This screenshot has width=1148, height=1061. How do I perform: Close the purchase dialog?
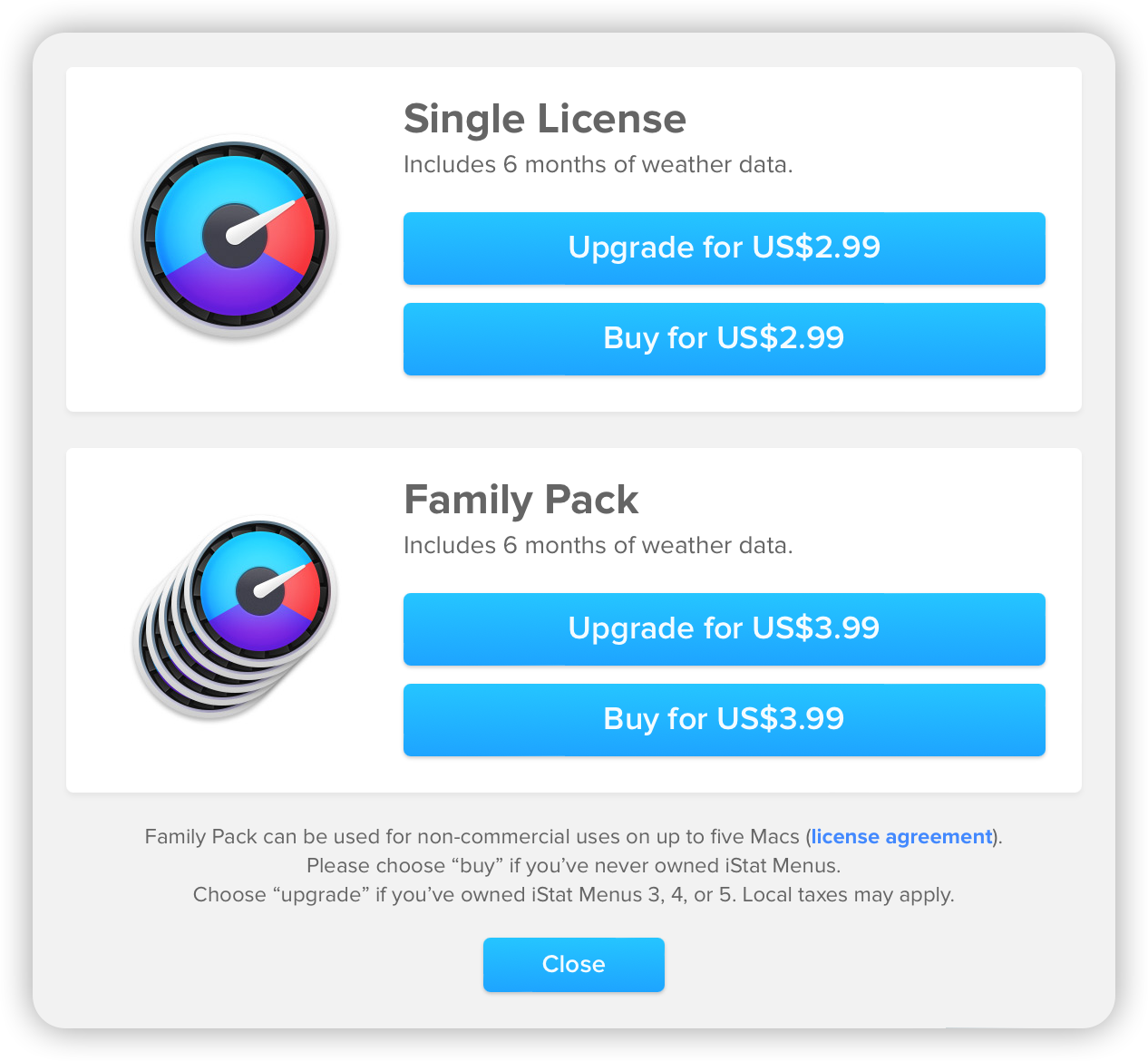(573, 964)
